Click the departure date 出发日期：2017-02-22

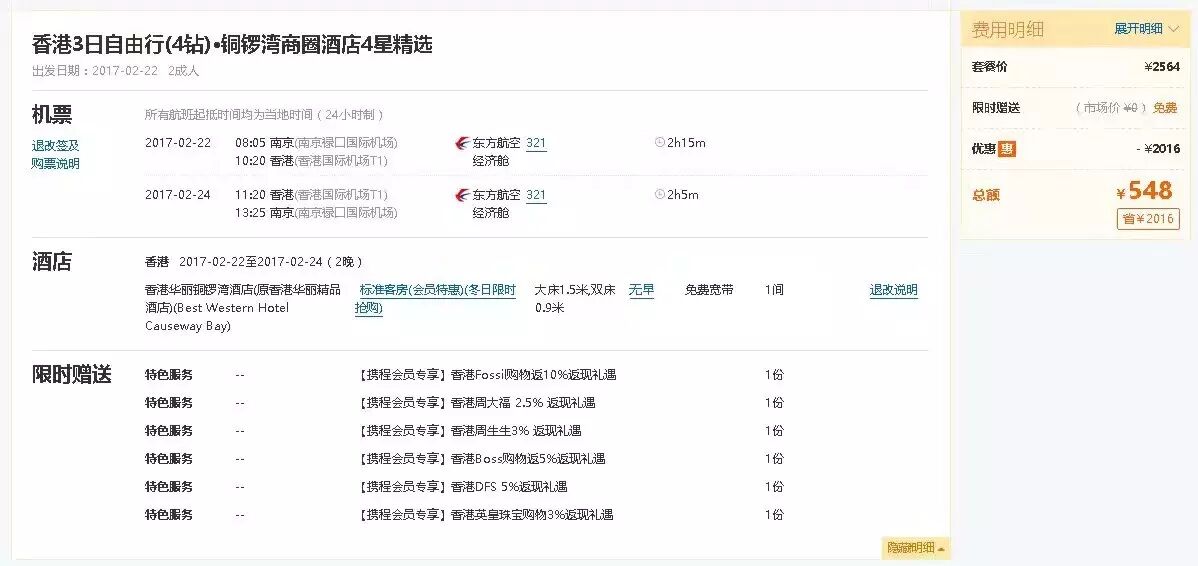pyautogui.click(x=95, y=70)
